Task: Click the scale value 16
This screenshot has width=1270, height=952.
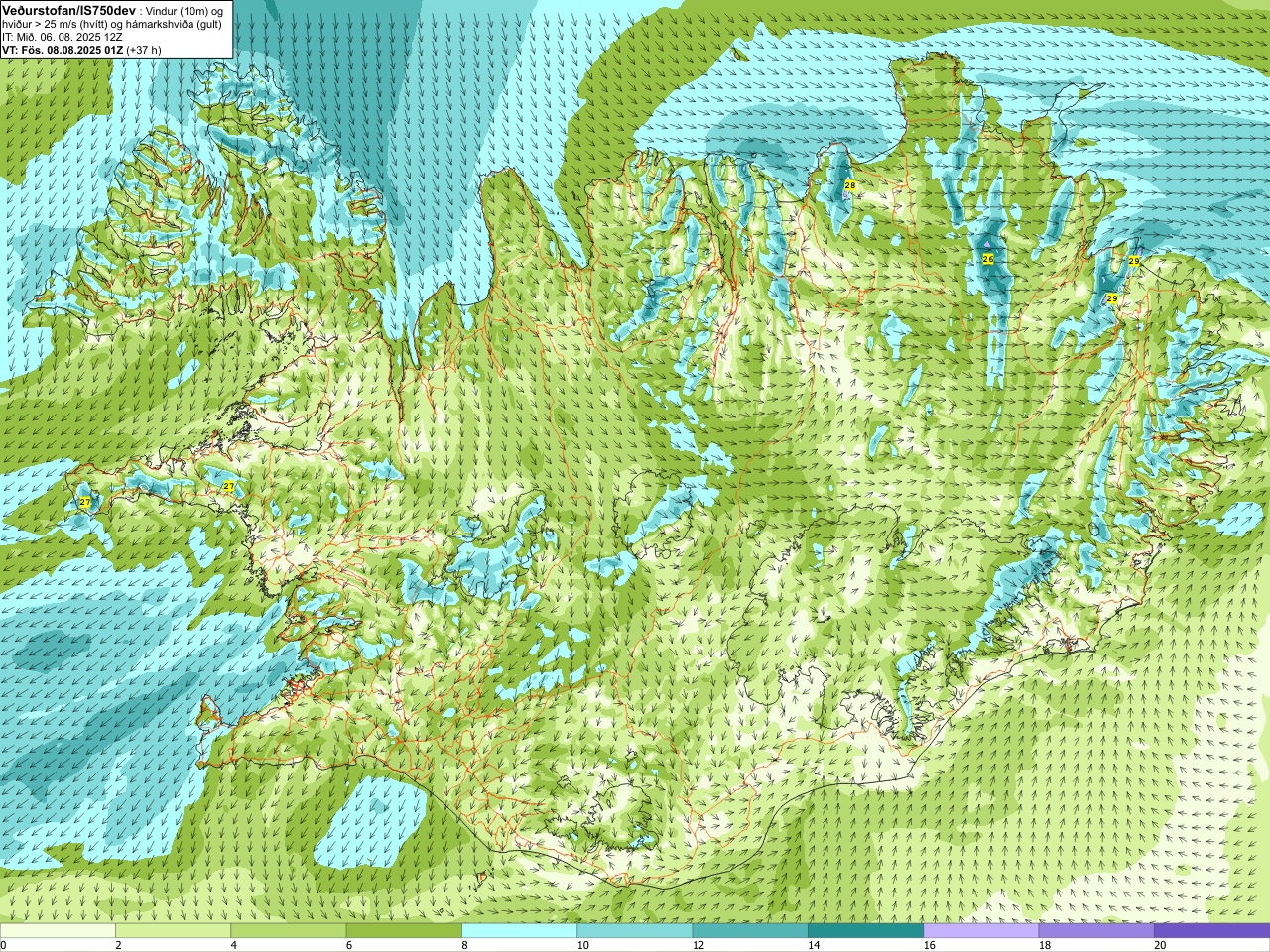Action: click(x=929, y=945)
